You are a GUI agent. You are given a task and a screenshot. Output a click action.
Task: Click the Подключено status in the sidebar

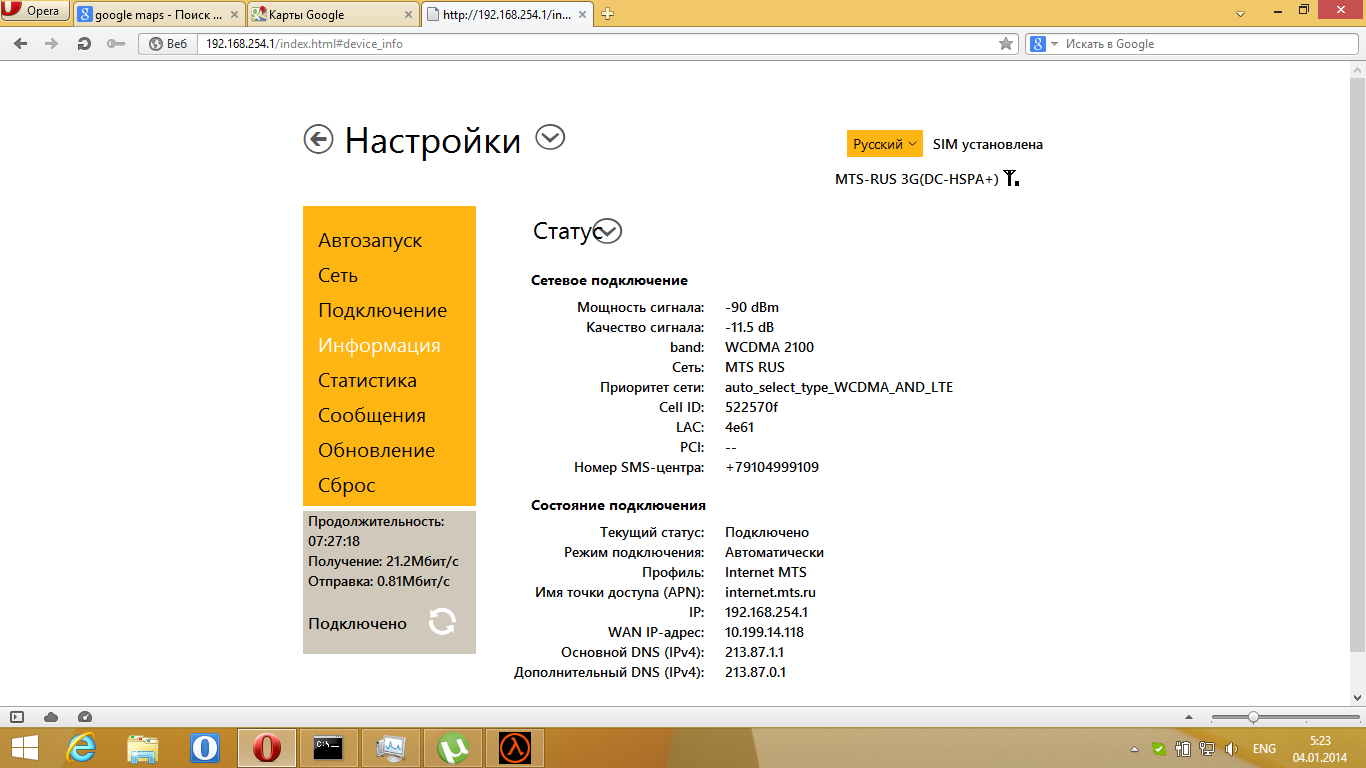click(357, 624)
